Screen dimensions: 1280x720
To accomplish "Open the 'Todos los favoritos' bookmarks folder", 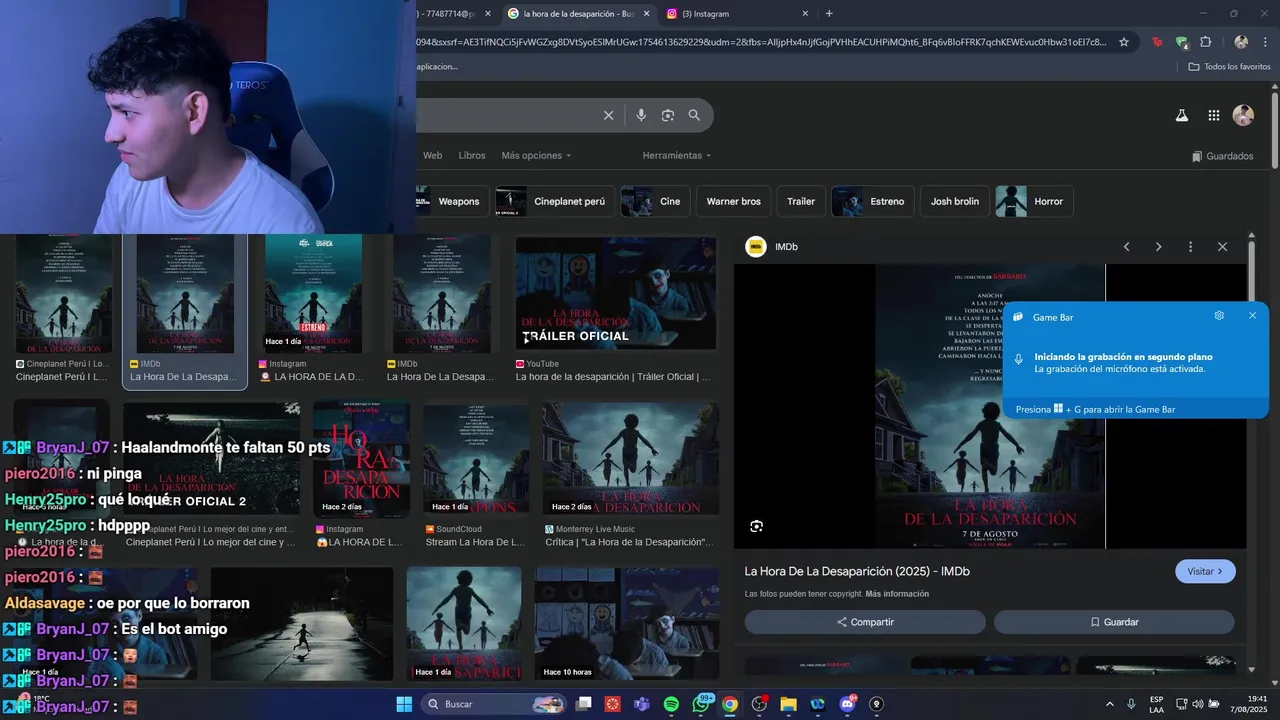I will pos(1229,66).
